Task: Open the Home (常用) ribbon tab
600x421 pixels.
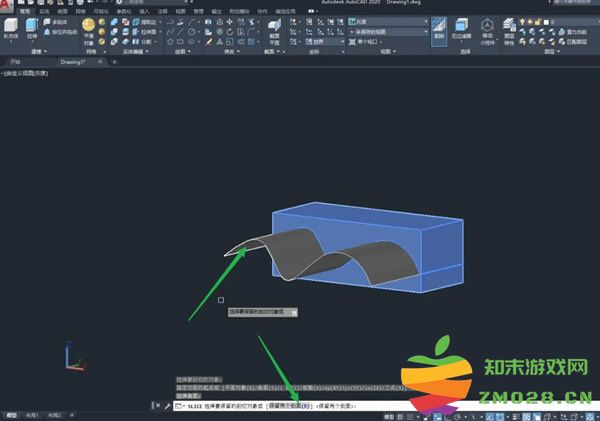Action: coord(25,11)
